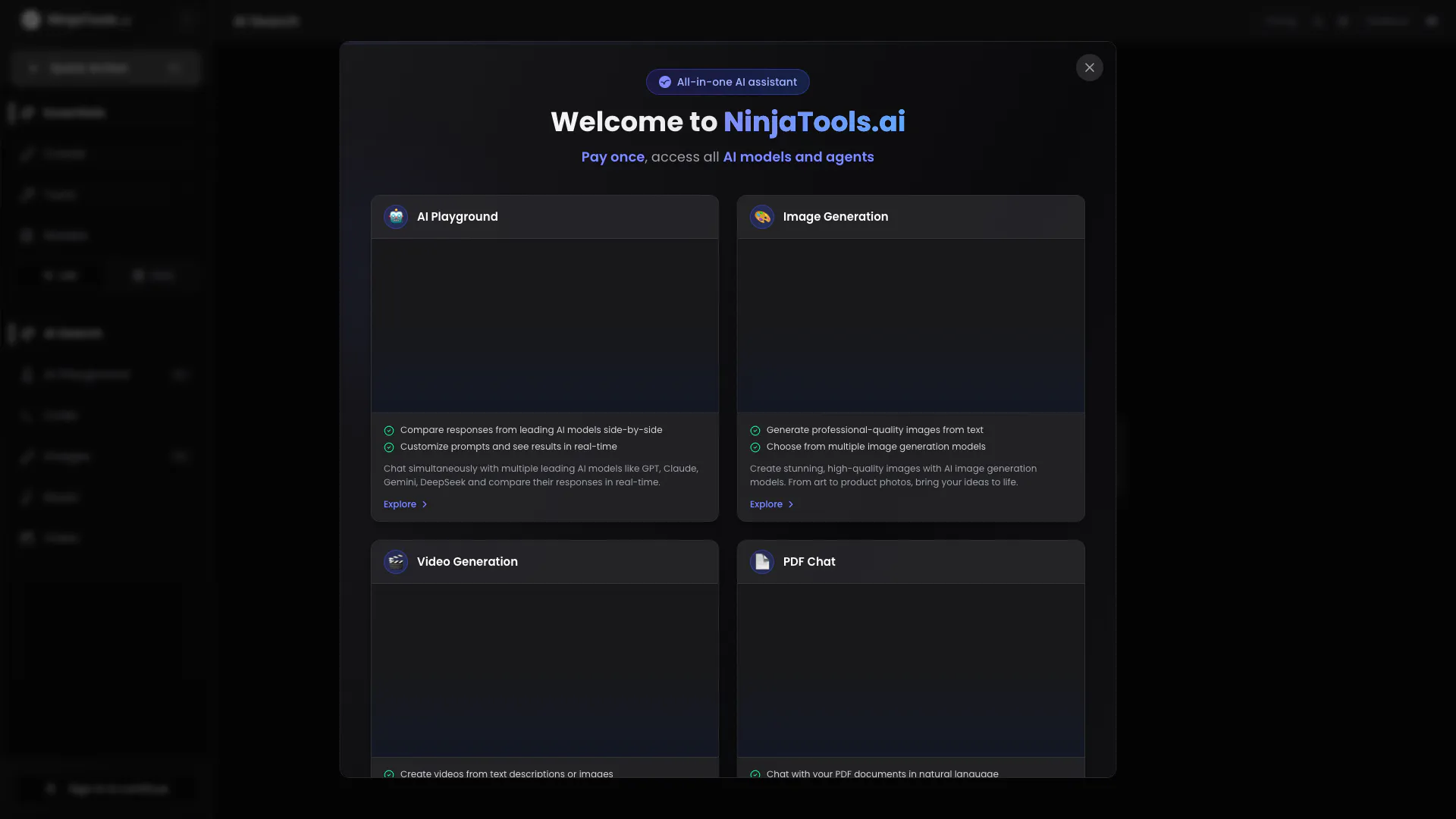Image resolution: width=1456 pixels, height=819 pixels.
Task: Click the Image Generation palette icon
Action: (x=762, y=217)
